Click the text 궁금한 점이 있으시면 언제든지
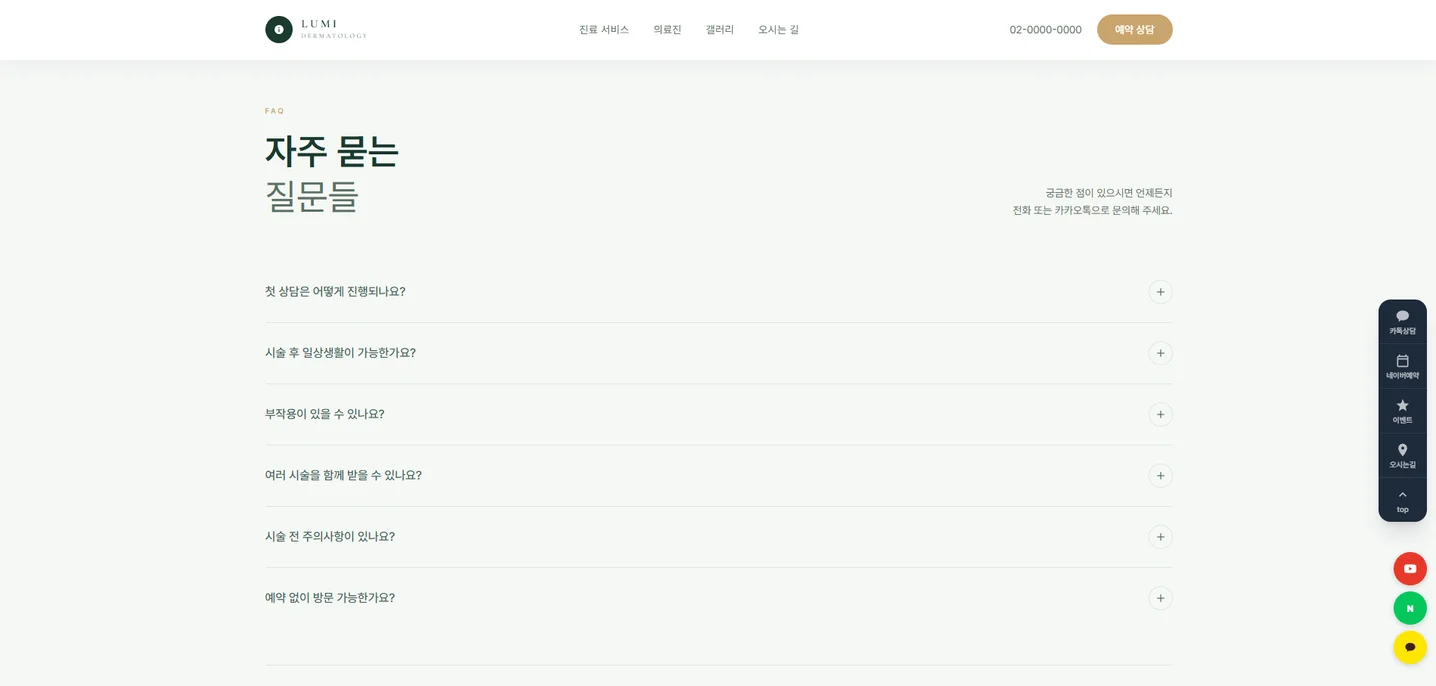The height and width of the screenshot is (686, 1436). (x=1109, y=193)
